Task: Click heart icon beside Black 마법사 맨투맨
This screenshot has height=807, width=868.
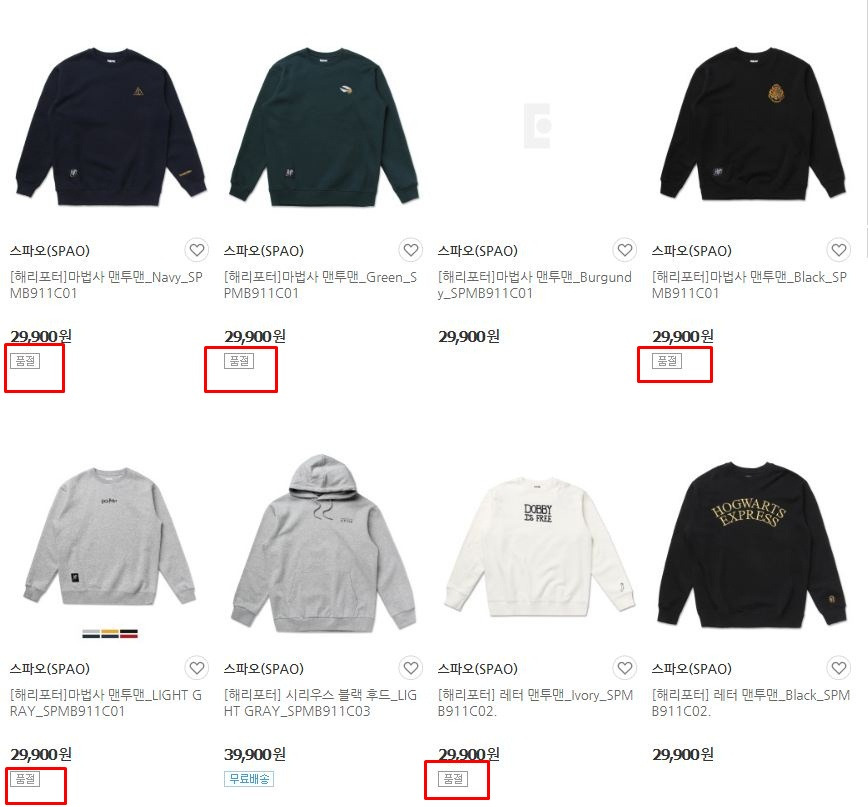Action: coord(839,251)
